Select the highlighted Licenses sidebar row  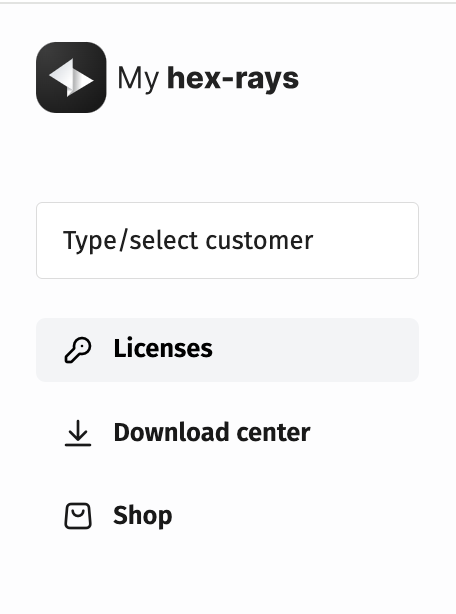[227, 350]
